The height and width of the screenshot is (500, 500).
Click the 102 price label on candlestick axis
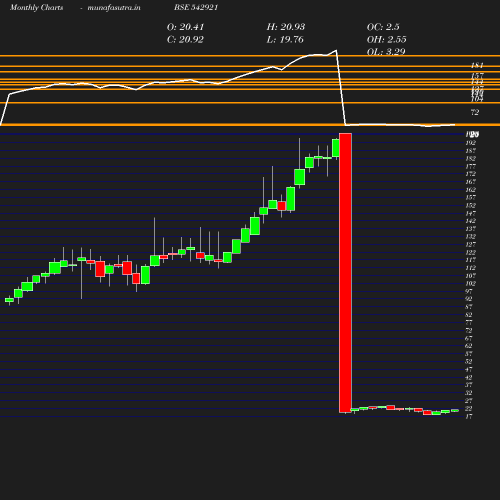(x=471, y=284)
